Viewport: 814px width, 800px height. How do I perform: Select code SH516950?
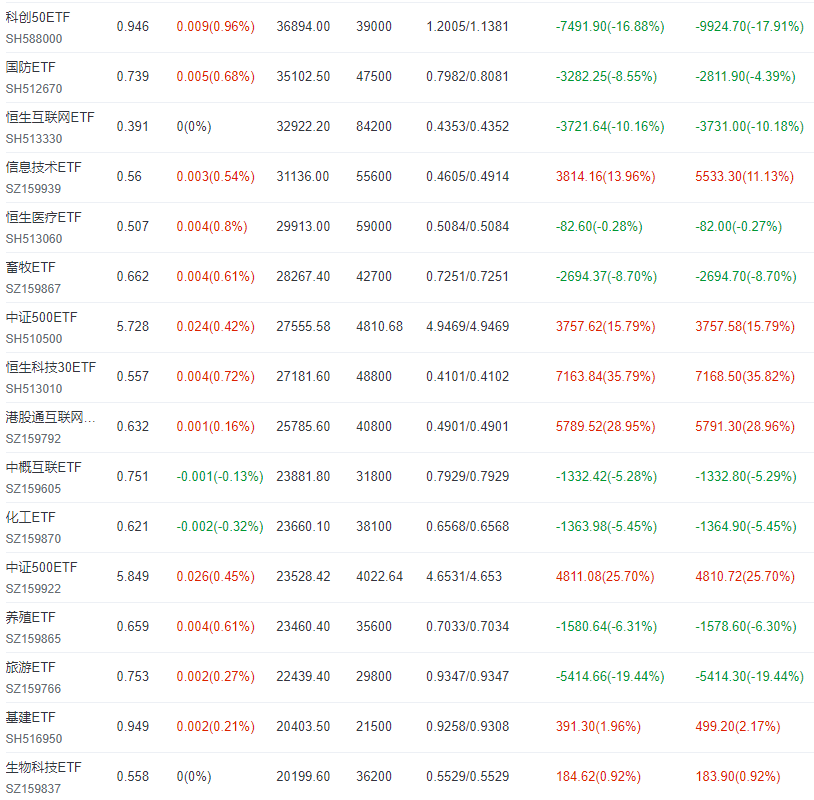[x=34, y=739]
